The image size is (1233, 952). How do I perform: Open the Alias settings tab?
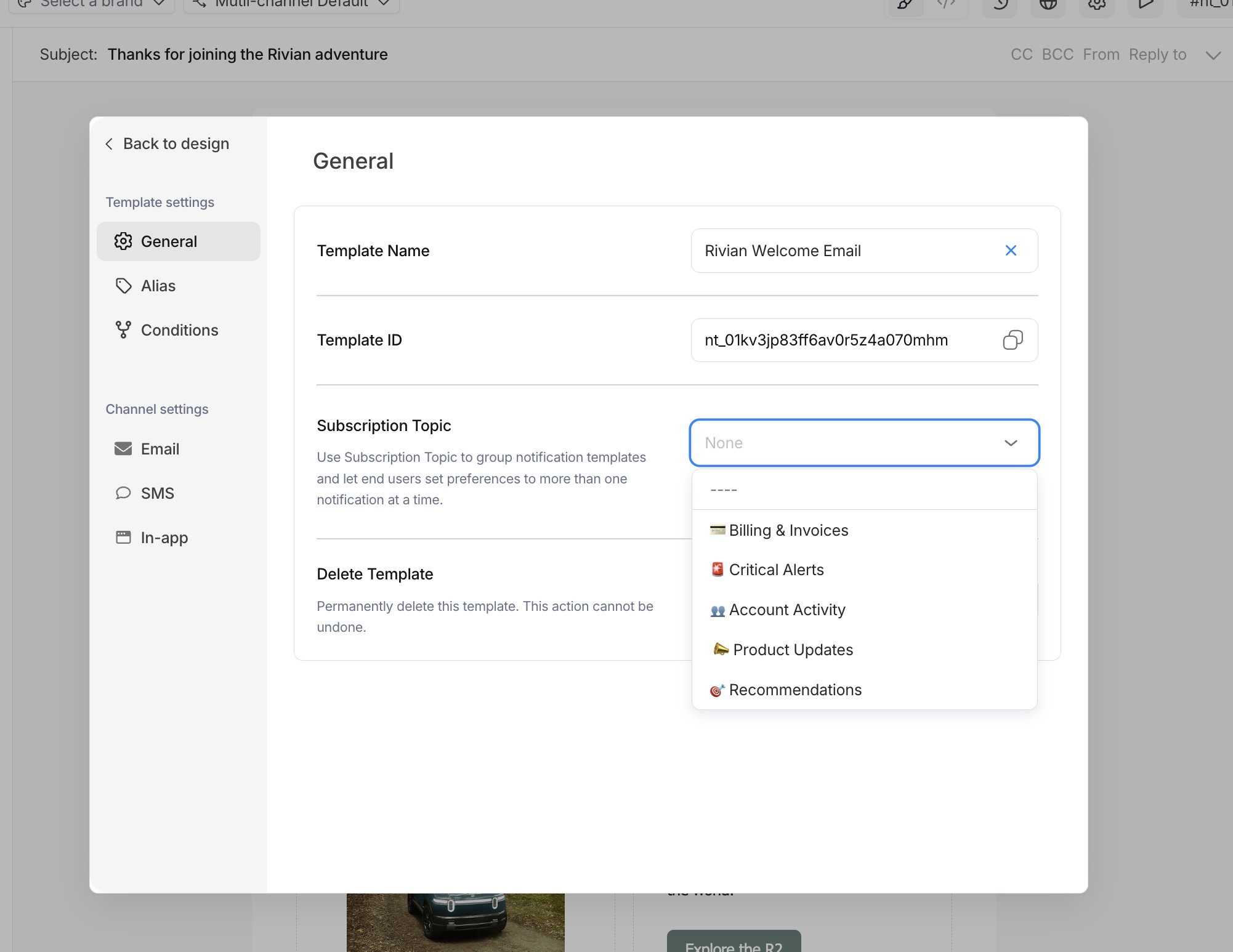(179, 286)
